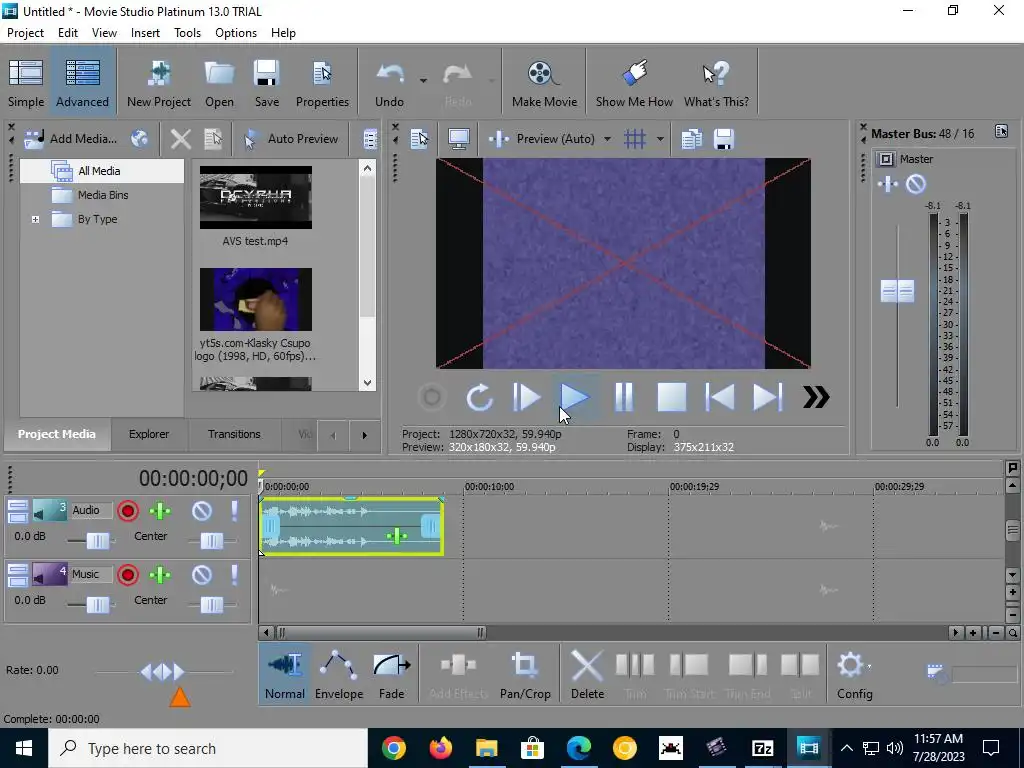Open the Insert menu
The height and width of the screenshot is (768, 1024).
(145, 33)
